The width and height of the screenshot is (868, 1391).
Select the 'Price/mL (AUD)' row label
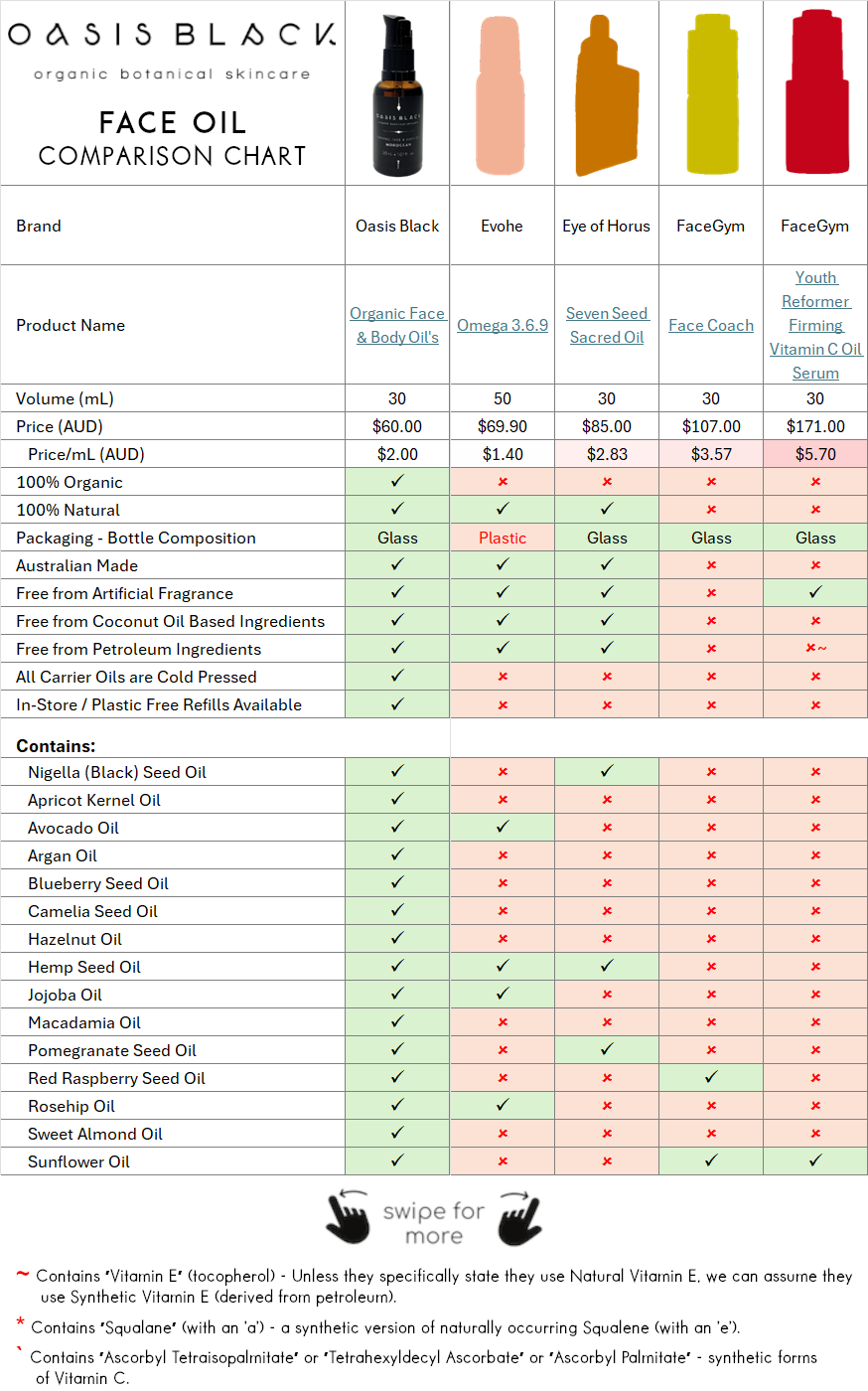click(86, 454)
